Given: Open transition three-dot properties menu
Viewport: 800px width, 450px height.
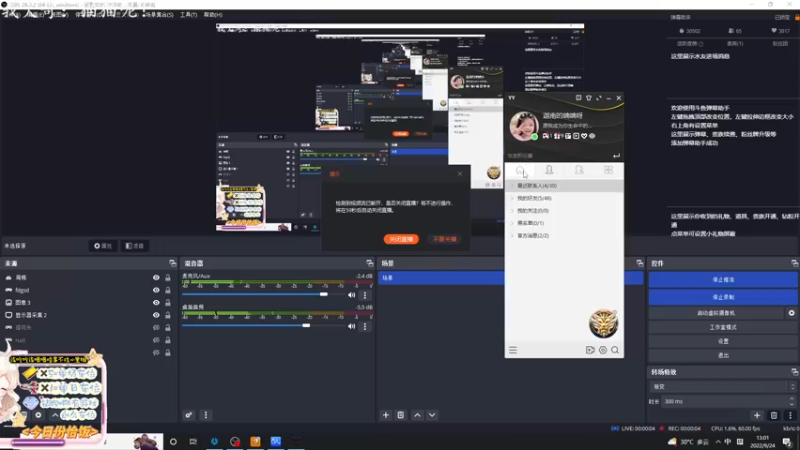Looking at the screenshot, I should (x=790, y=415).
